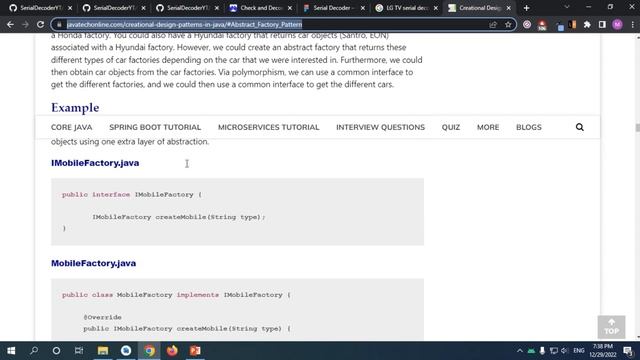
Task: Click the orange and black extension icon
Action: click(572, 24)
